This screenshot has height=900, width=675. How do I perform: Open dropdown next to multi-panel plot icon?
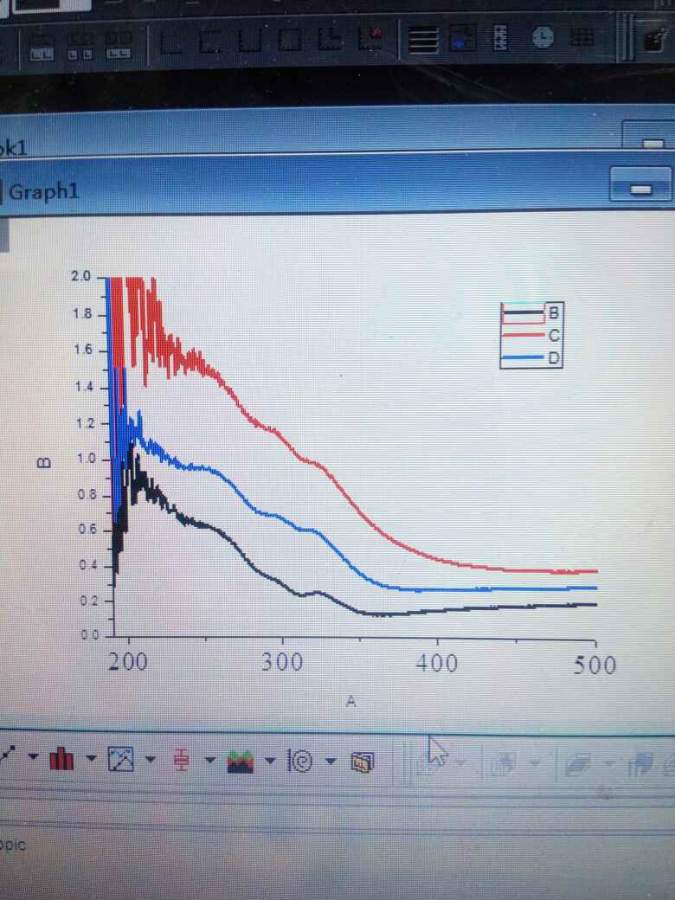(150, 759)
